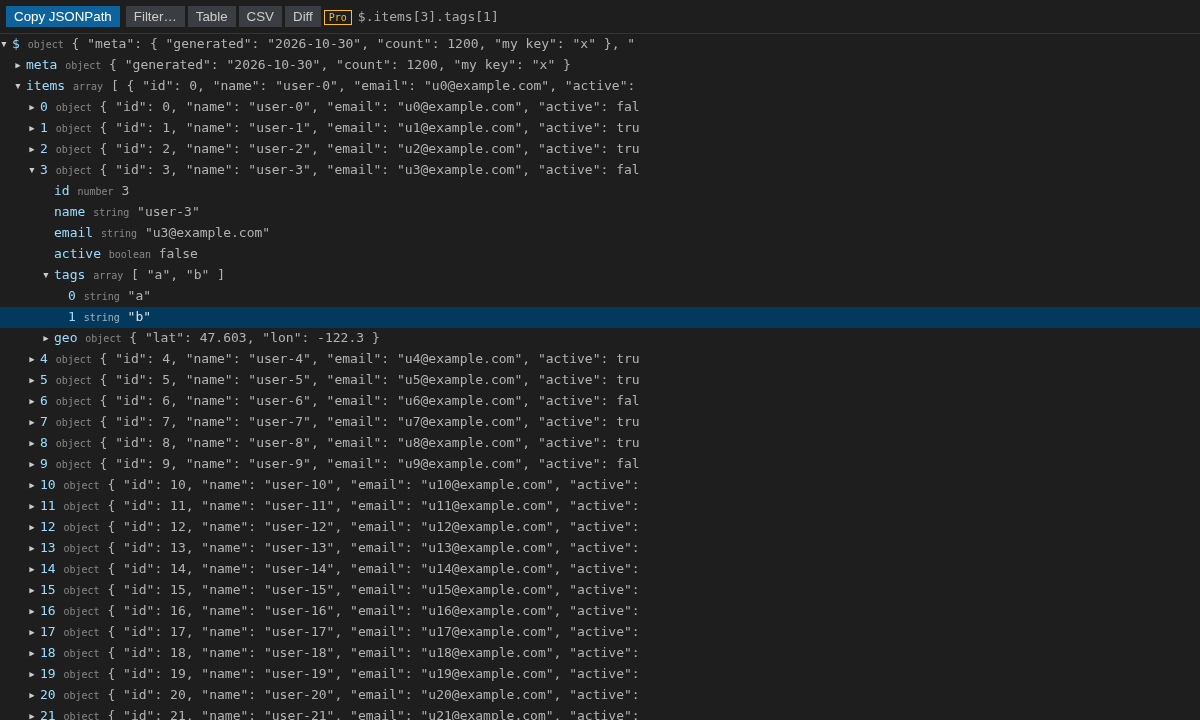The image size is (1200, 720).
Task: Expand the meta object node
Action: [18, 65]
